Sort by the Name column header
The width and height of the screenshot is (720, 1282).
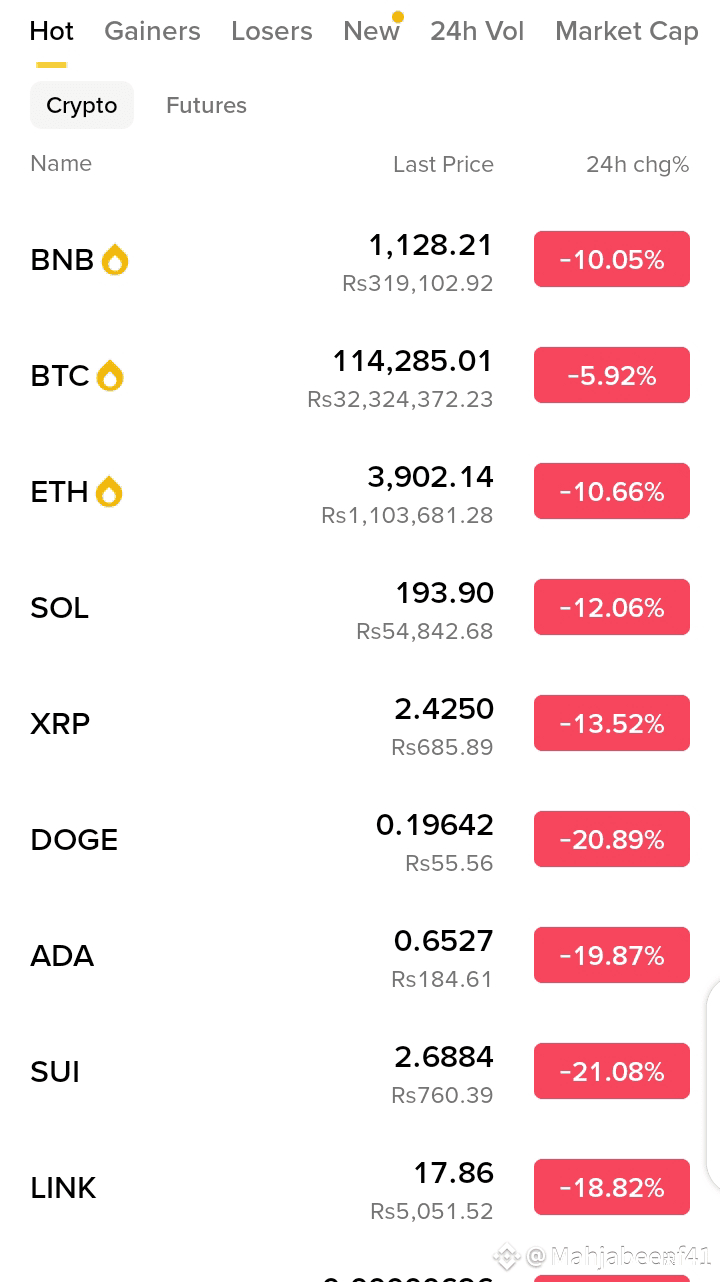[61, 164]
